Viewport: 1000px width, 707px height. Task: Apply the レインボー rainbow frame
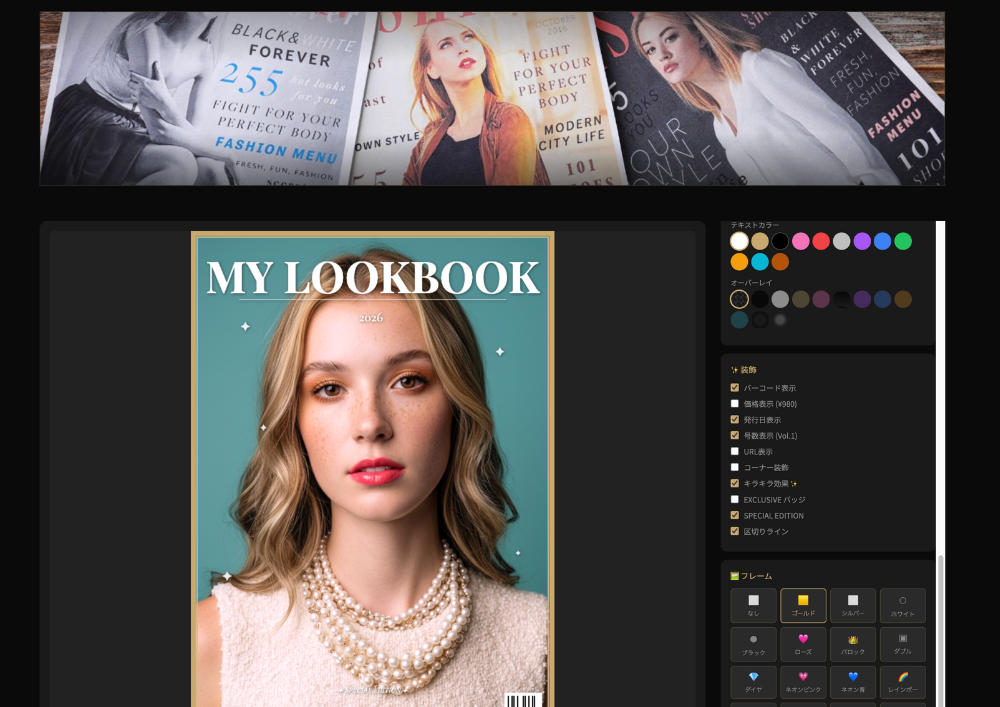click(902, 682)
